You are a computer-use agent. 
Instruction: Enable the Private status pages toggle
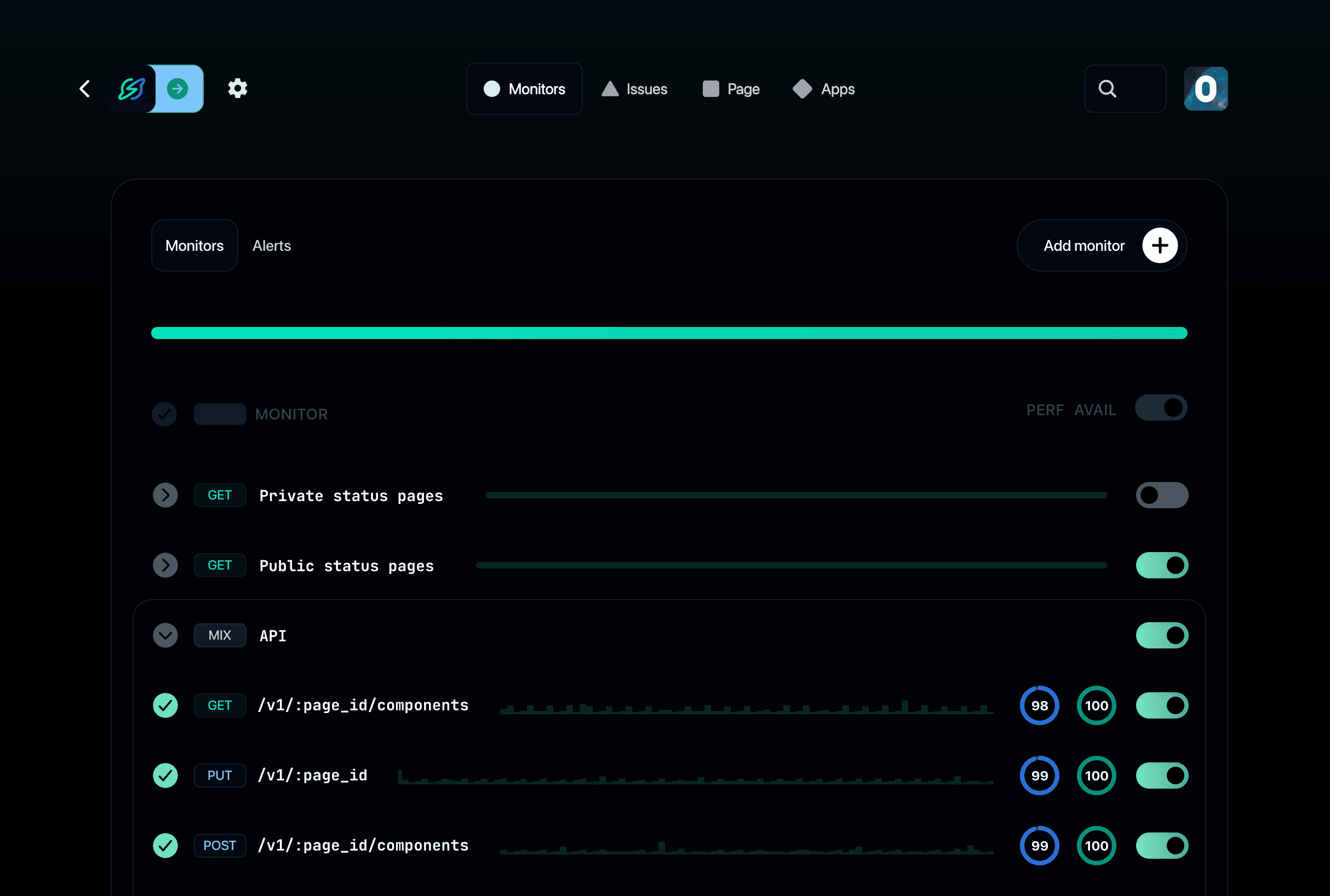click(1161, 495)
